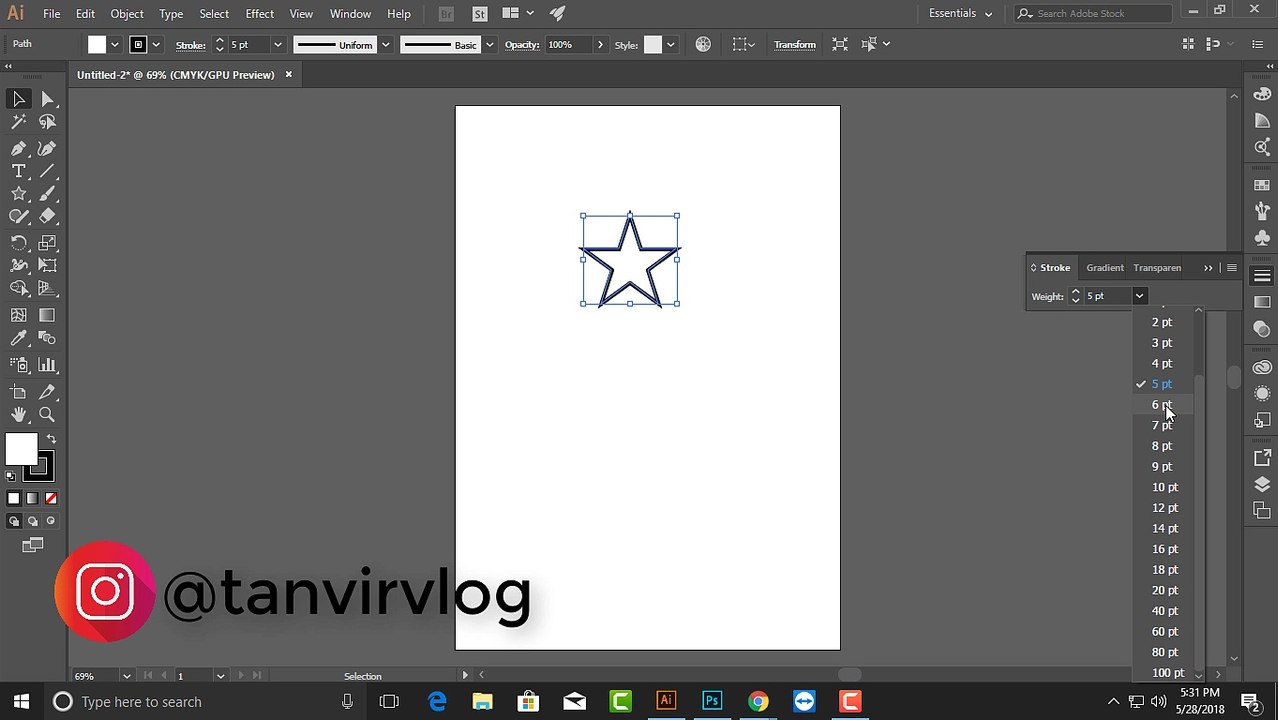The image size is (1278, 720).
Task: Select the Selection tool arrow
Action: coord(18,99)
